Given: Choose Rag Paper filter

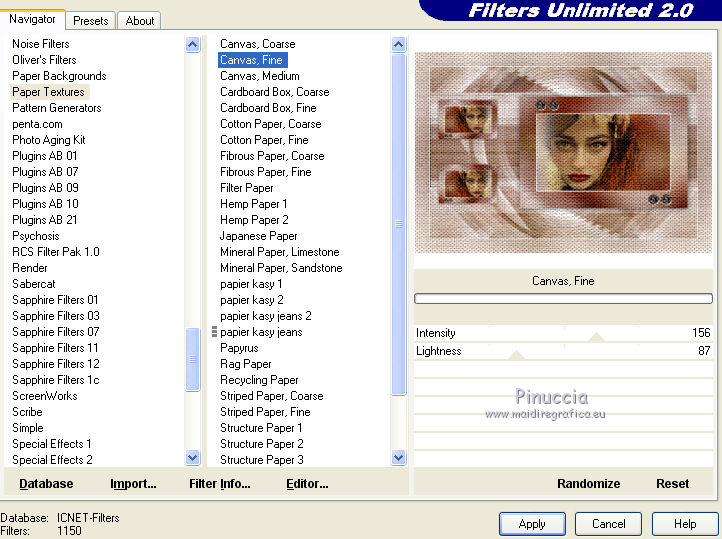Looking at the screenshot, I should [x=246, y=364].
